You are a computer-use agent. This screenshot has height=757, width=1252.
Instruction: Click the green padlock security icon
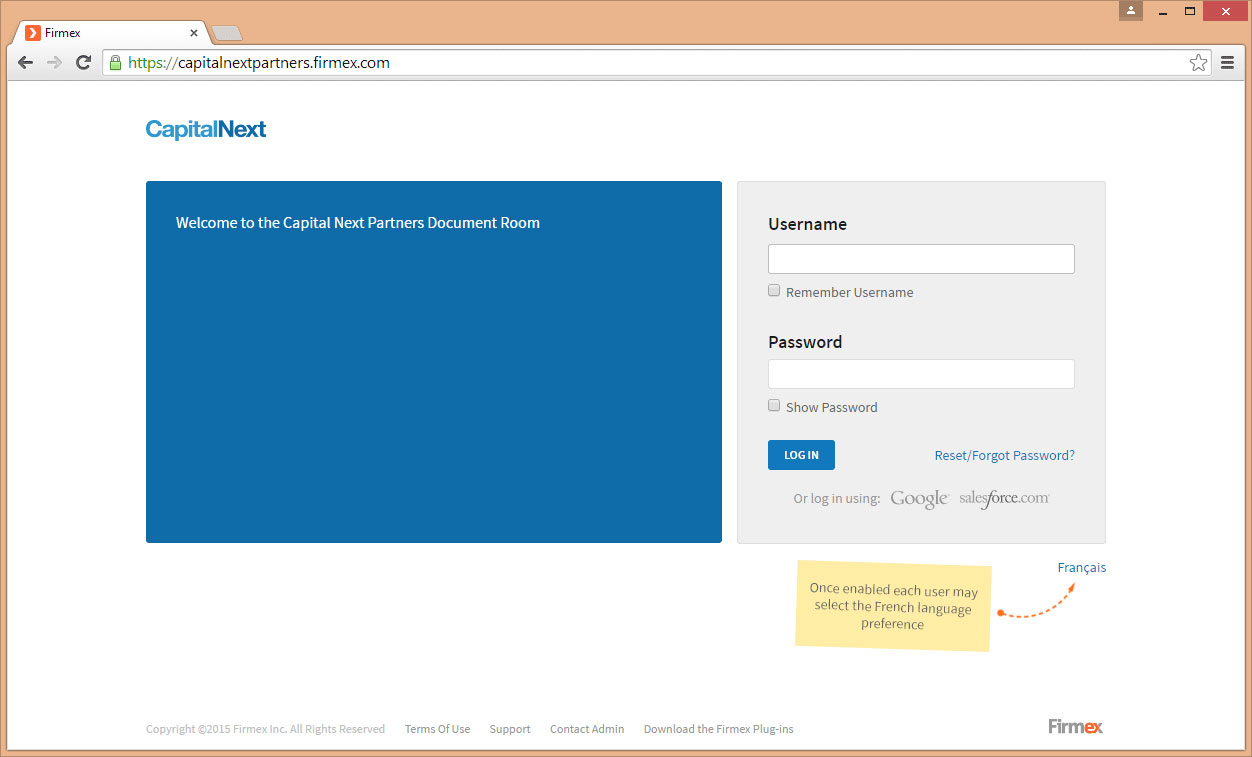coord(115,63)
